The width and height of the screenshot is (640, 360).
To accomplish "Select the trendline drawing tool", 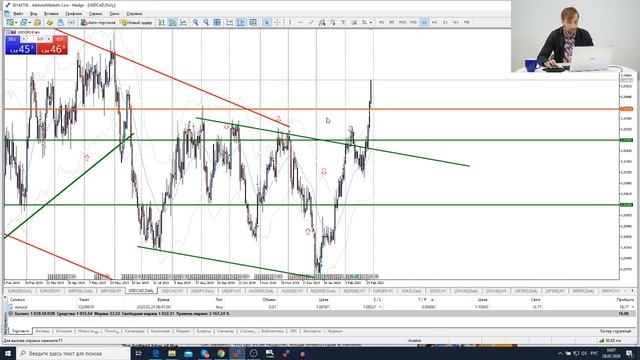I will coord(311,22).
